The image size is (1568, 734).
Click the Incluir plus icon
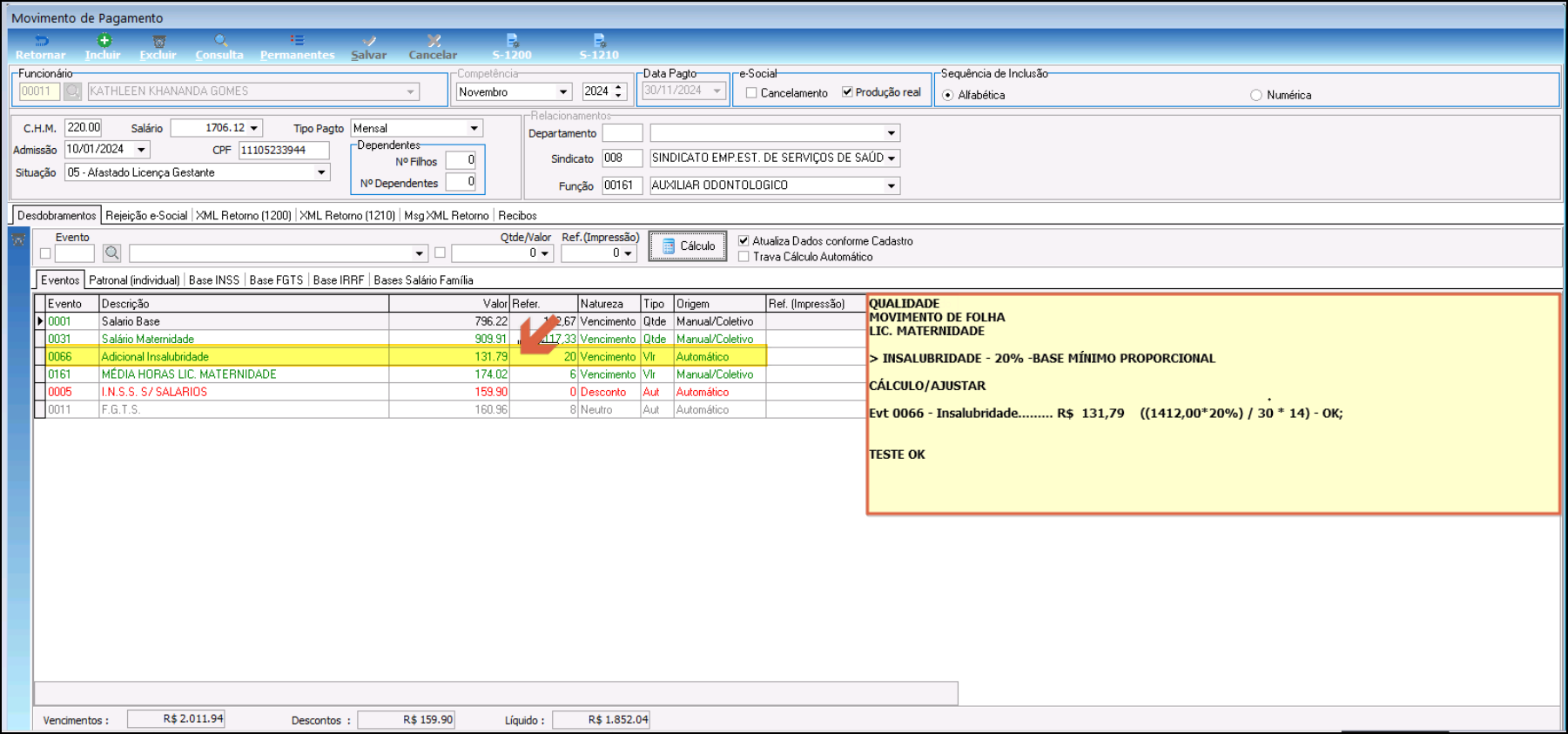[104, 40]
